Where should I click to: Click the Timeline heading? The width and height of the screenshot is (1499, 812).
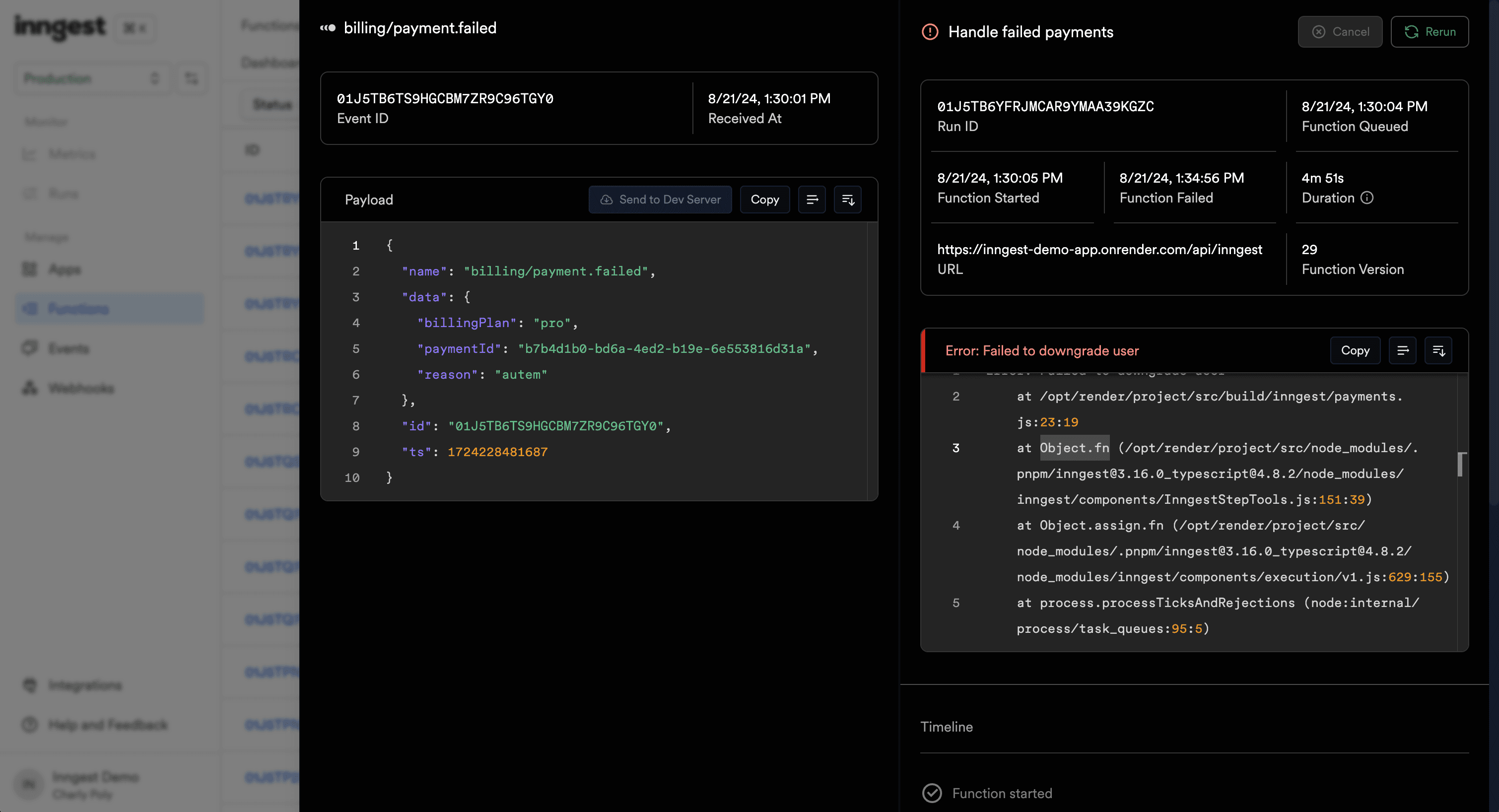pos(946,727)
